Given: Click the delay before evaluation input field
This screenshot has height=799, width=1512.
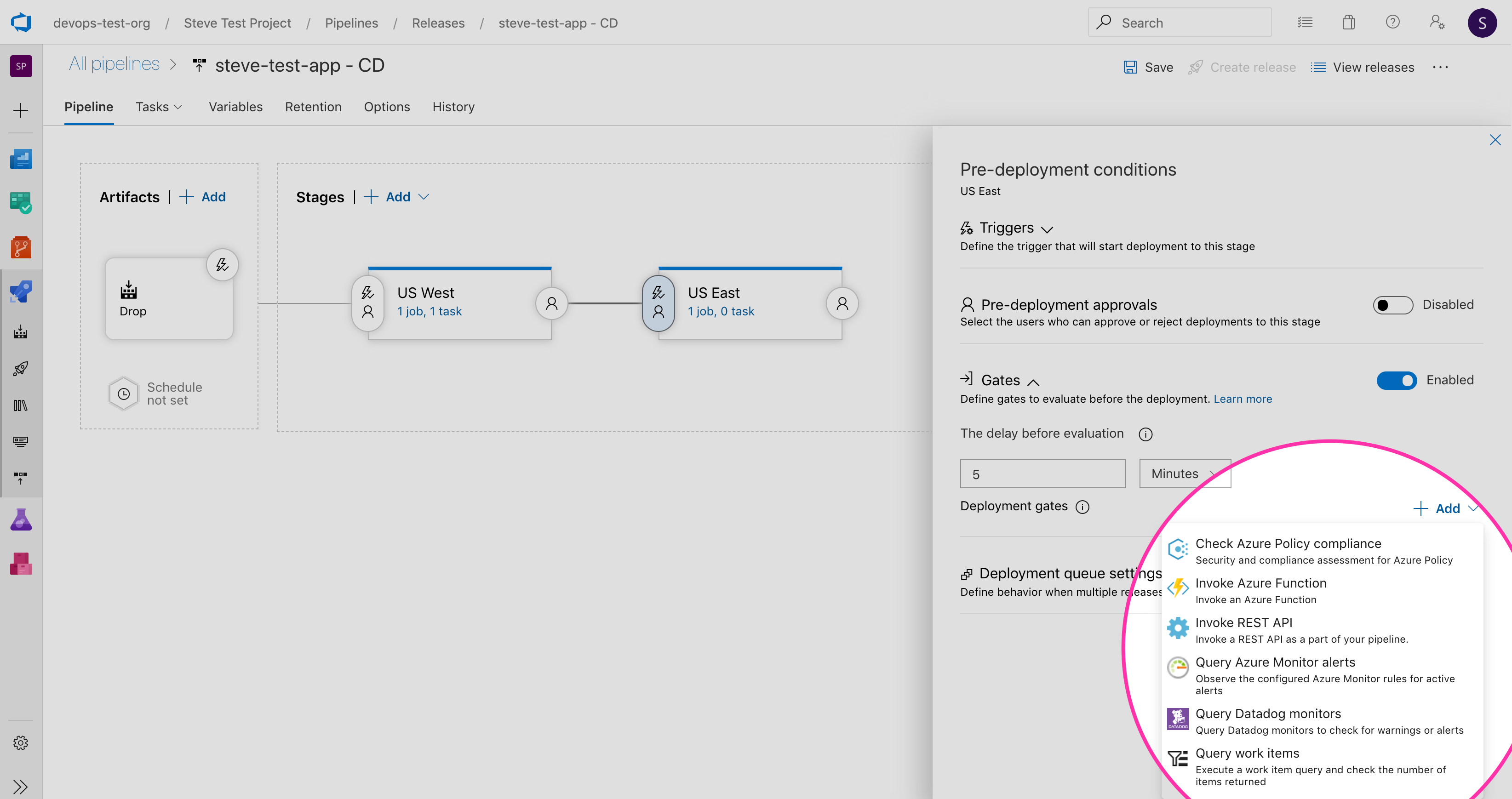Looking at the screenshot, I should (x=1042, y=474).
